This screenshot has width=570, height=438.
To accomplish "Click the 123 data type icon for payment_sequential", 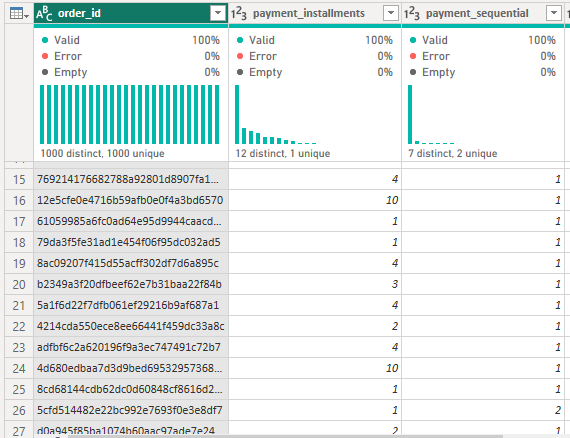I will pyautogui.click(x=412, y=14).
